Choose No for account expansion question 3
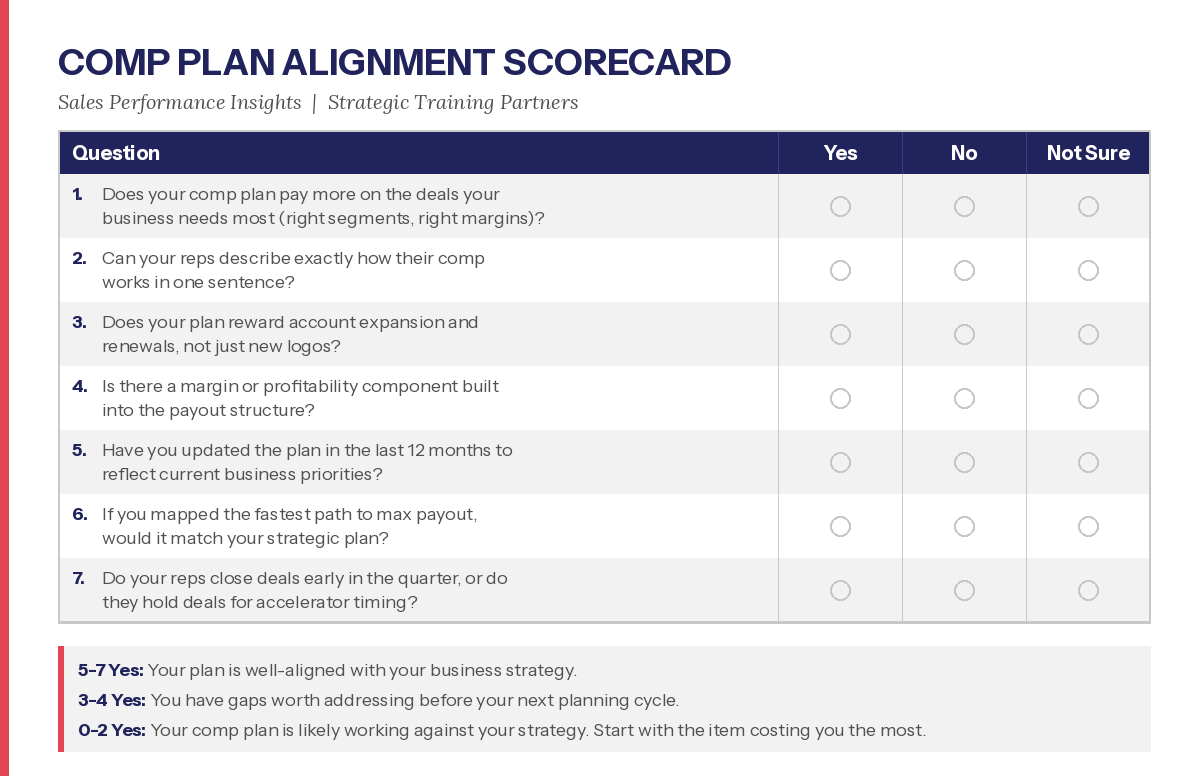1200x776 pixels. 964,334
